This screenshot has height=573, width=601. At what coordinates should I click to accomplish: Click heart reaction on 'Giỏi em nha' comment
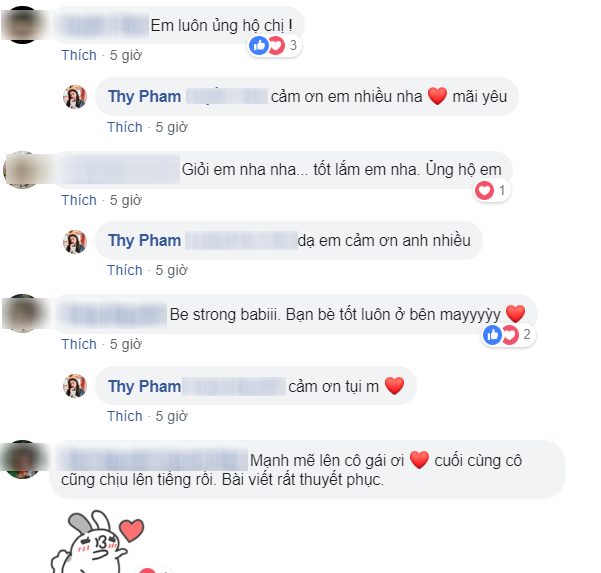pyautogui.click(x=484, y=190)
